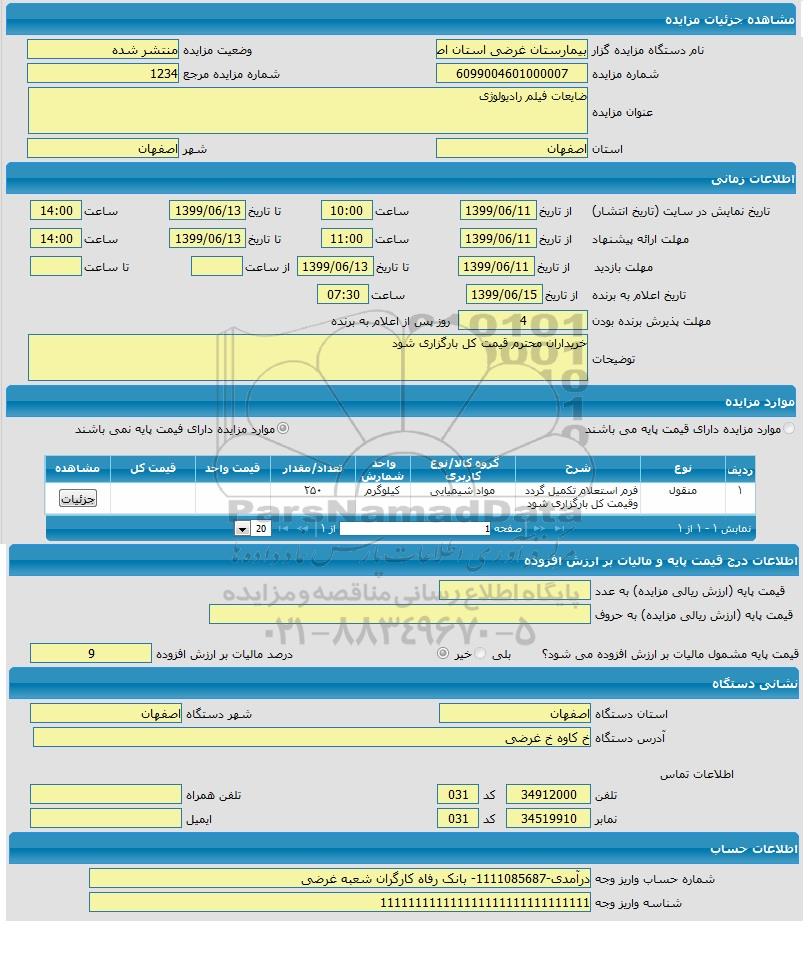Click the 'گروه کالا/نوع کاربری' column header
808x956 pixels.
[x=463, y=469]
